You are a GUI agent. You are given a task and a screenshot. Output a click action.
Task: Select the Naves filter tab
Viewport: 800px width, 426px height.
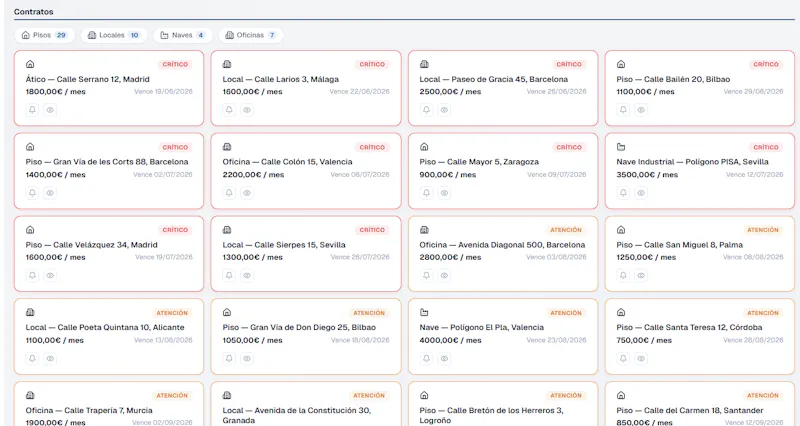(x=183, y=35)
